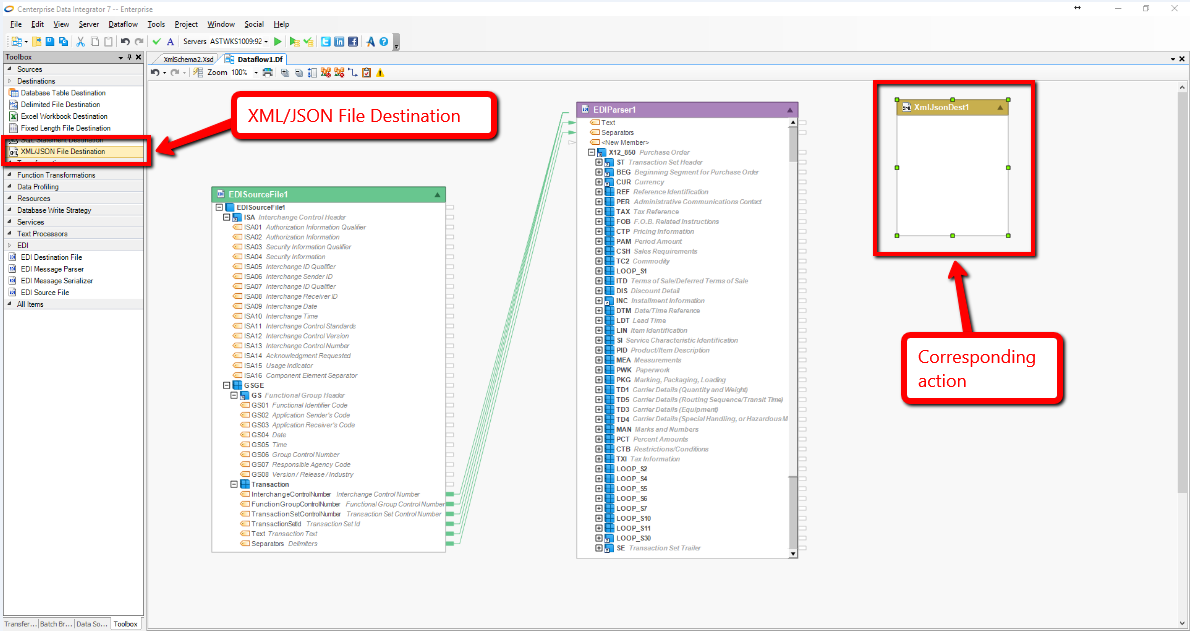Click the Save icon in the toolbar
The height and width of the screenshot is (631, 1190).
(50, 41)
